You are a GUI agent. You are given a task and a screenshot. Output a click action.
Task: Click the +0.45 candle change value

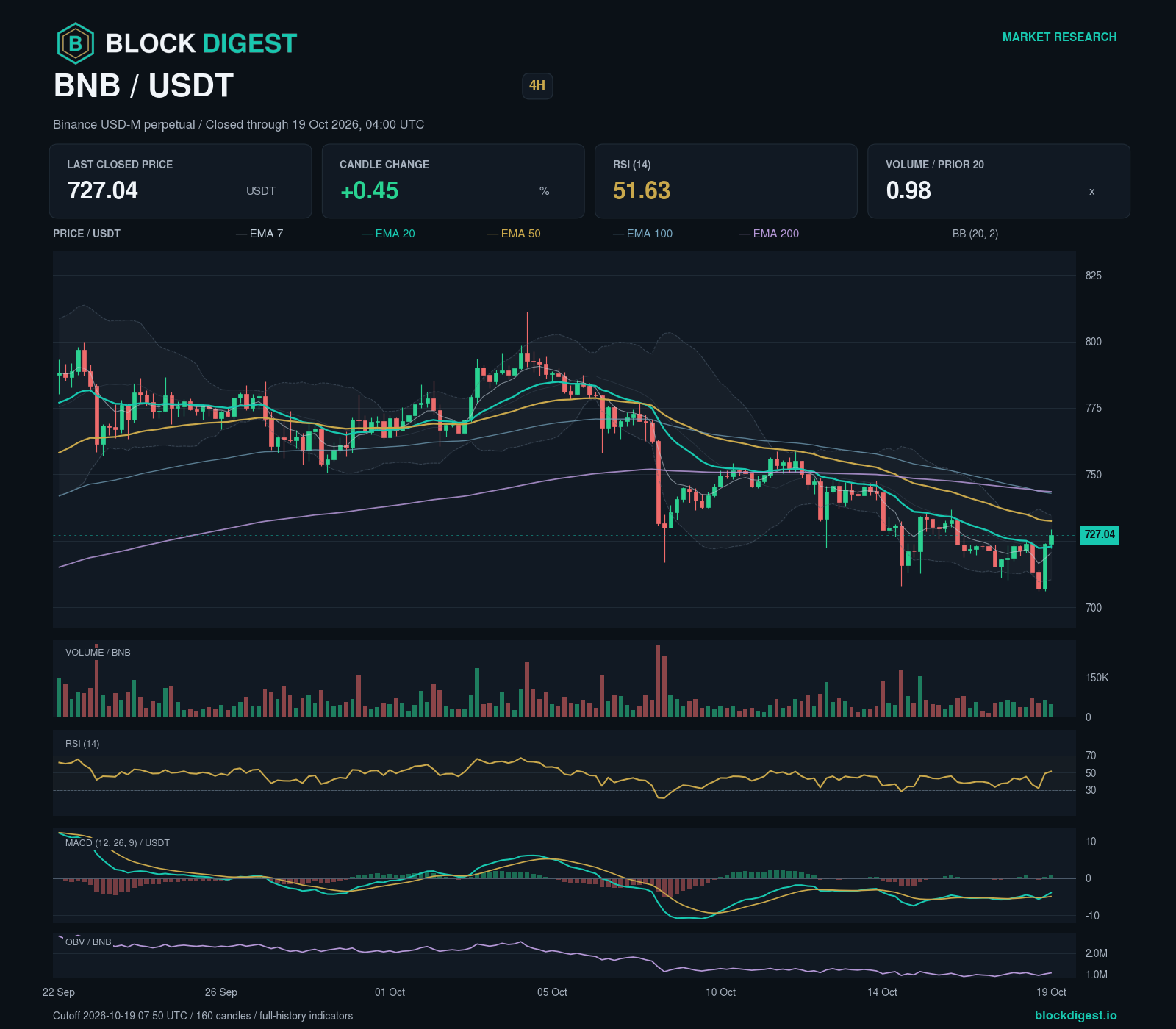point(369,190)
